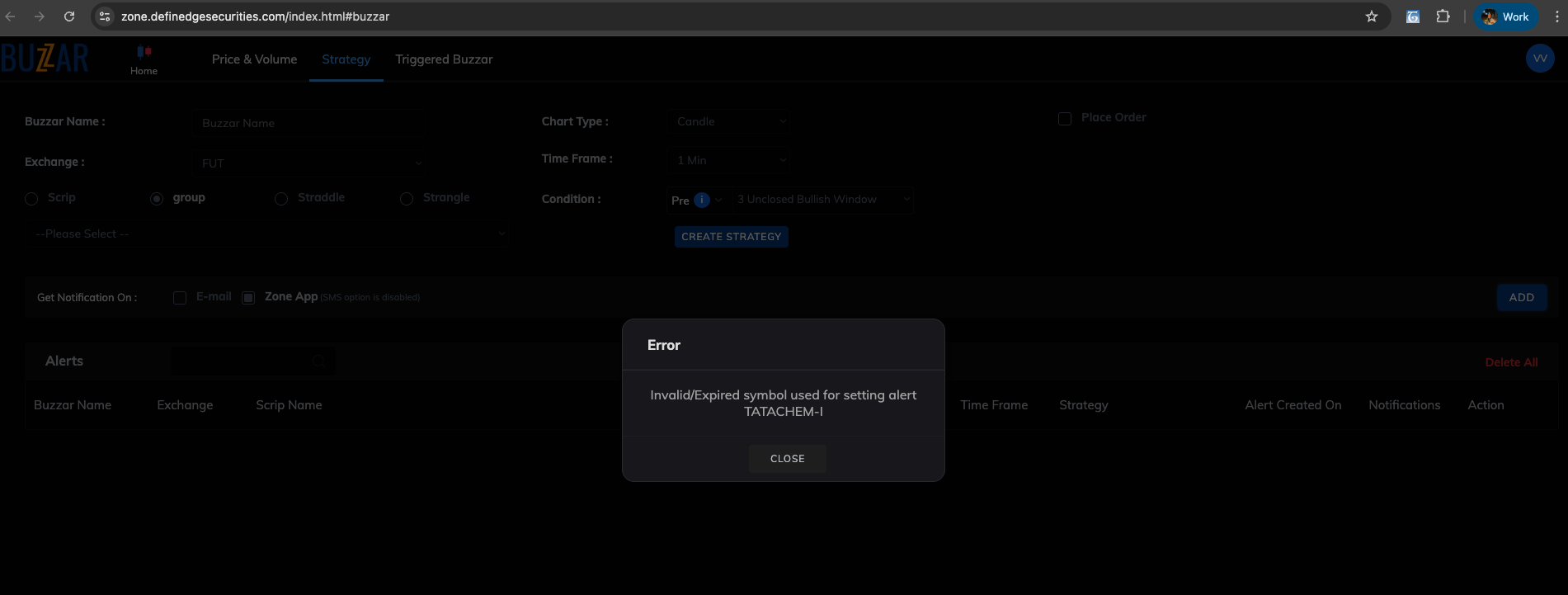
Task: Bookmark this page with the star icon
Action: tap(1371, 17)
